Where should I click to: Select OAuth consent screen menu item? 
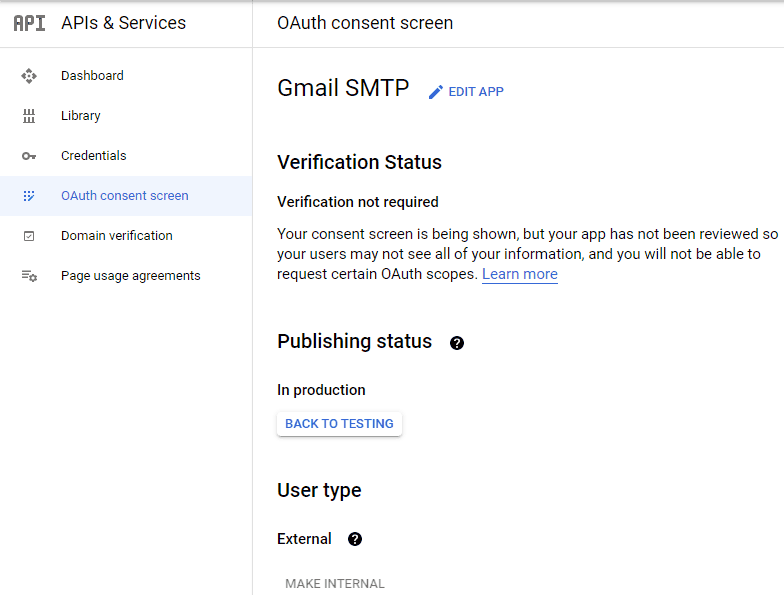(126, 196)
